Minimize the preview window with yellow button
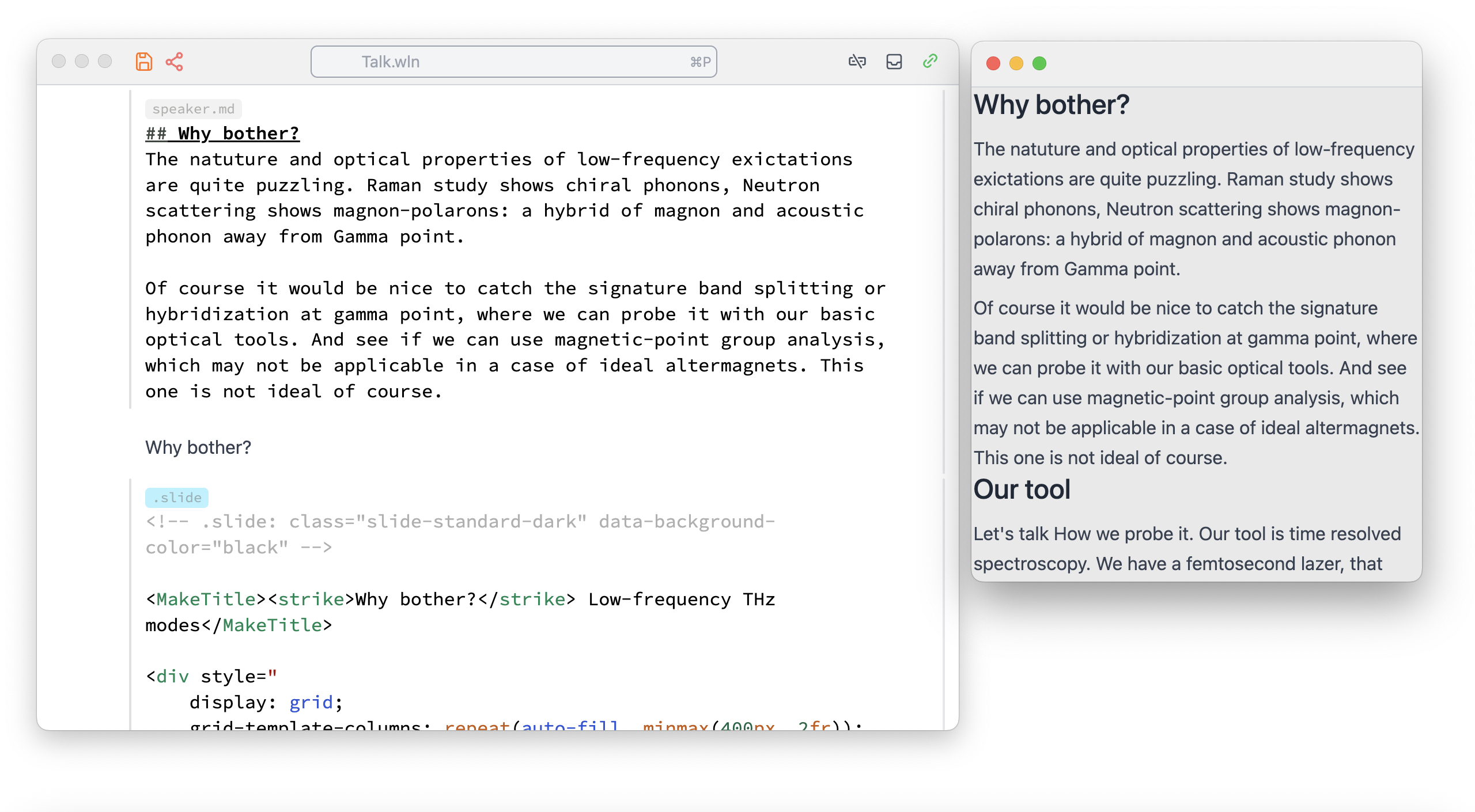Image resolution: width=1475 pixels, height=812 pixels. point(1016,63)
